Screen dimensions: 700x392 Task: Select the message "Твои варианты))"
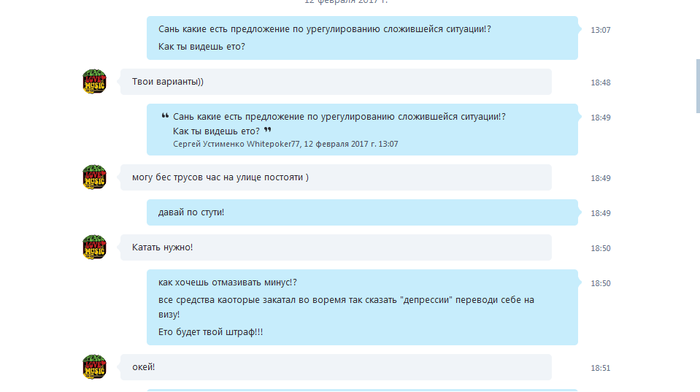coord(336,82)
